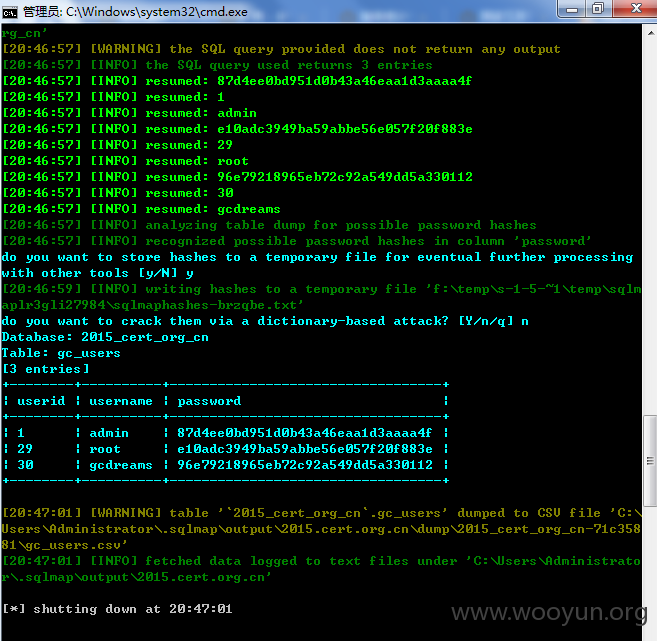Click the 'Database: 2015_cert_org_cn' line

point(105,337)
